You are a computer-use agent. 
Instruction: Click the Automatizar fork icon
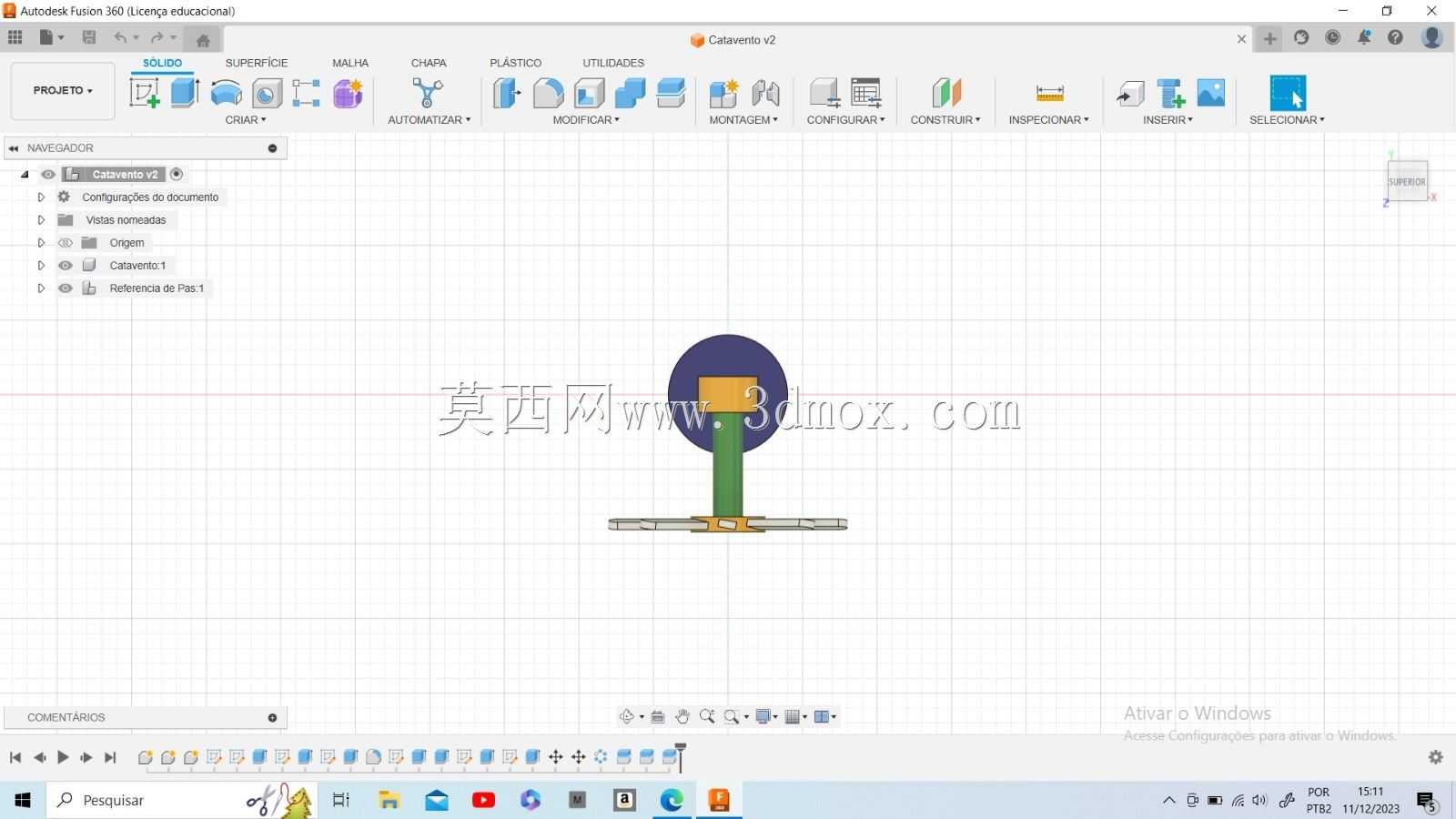(428, 93)
